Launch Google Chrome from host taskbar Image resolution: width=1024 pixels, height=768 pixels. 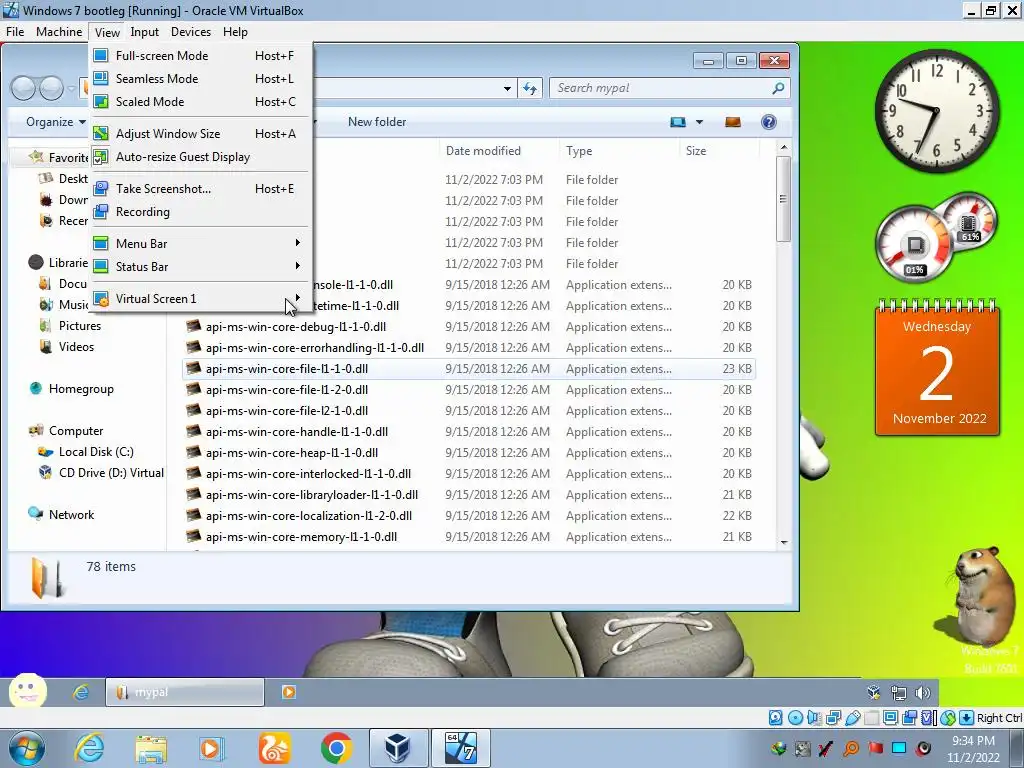(336, 748)
